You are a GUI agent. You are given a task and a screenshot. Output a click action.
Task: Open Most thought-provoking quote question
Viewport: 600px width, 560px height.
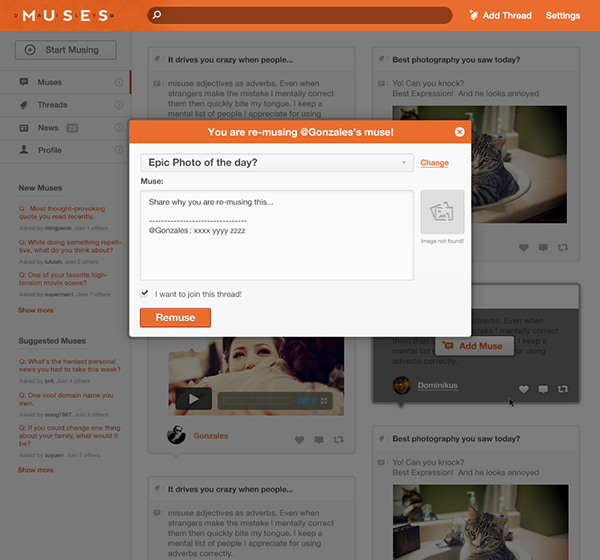click(62, 212)
